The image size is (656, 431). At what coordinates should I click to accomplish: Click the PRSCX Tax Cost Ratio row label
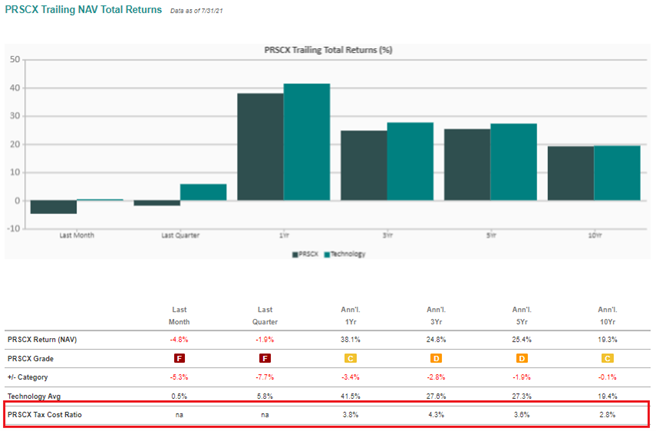[45, 415]
